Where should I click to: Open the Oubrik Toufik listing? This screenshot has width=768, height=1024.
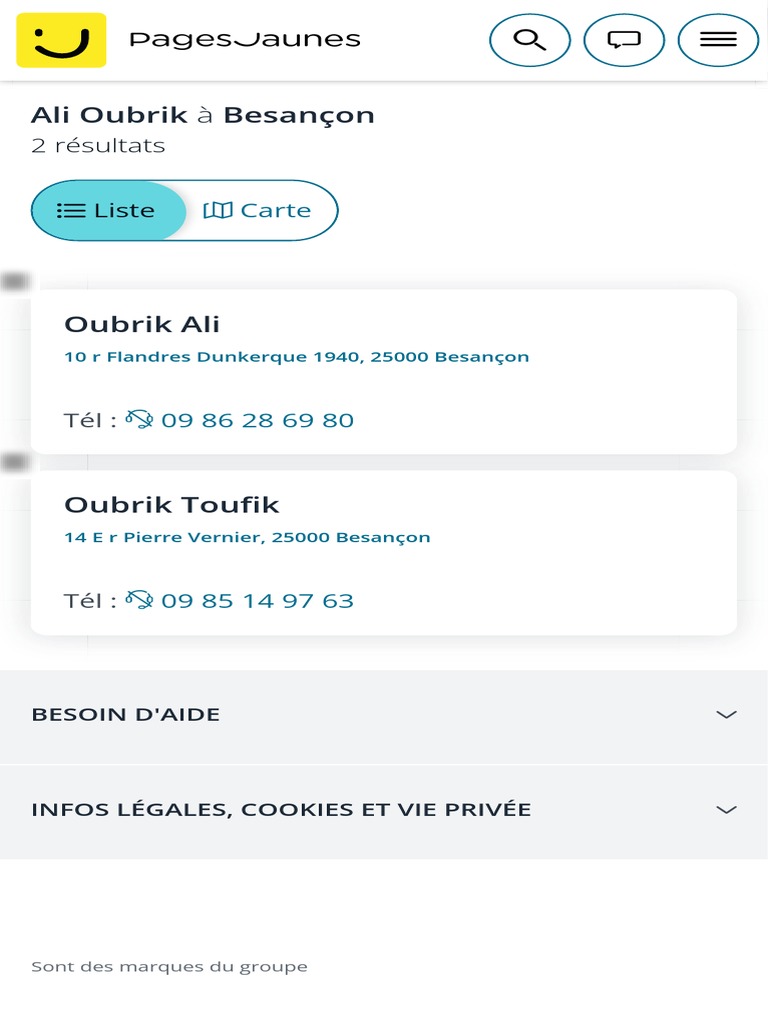click(172, 505)
